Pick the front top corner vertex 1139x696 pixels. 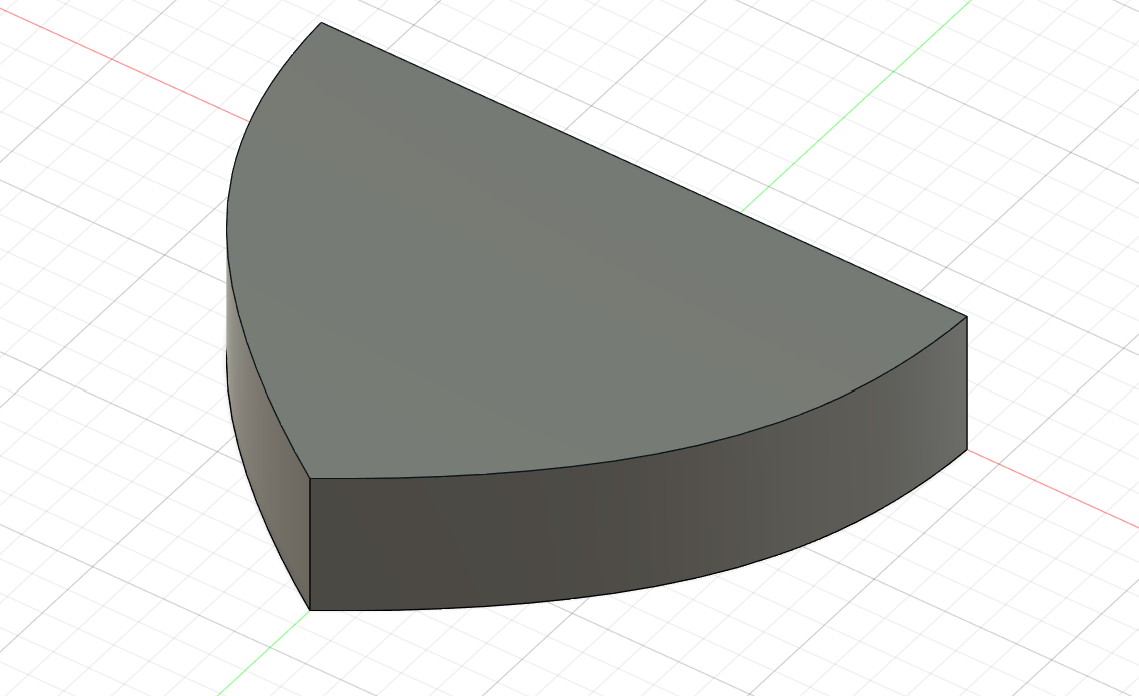click(x=310, y=479)
